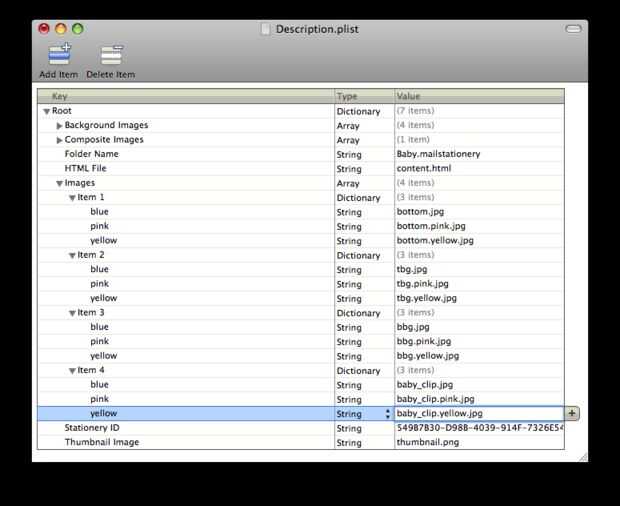Screen dimensions: 620x506
Task: Collapse the Item 2 dictionary
Action: 72,255
